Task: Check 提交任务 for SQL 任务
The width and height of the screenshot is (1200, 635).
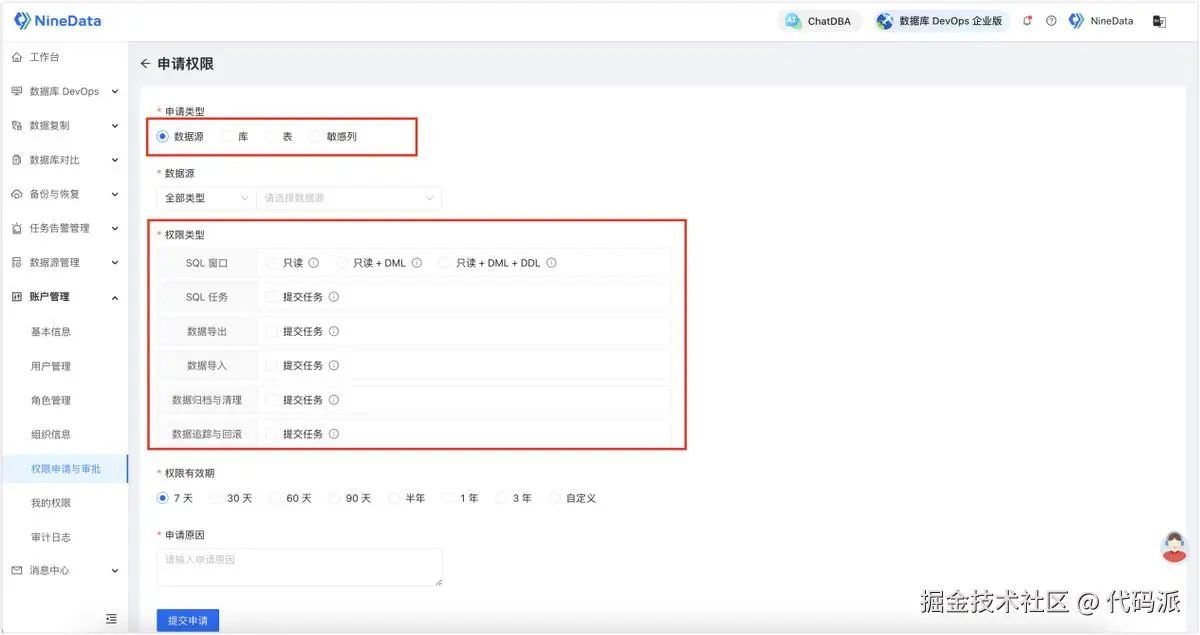Action: (272, 297)
